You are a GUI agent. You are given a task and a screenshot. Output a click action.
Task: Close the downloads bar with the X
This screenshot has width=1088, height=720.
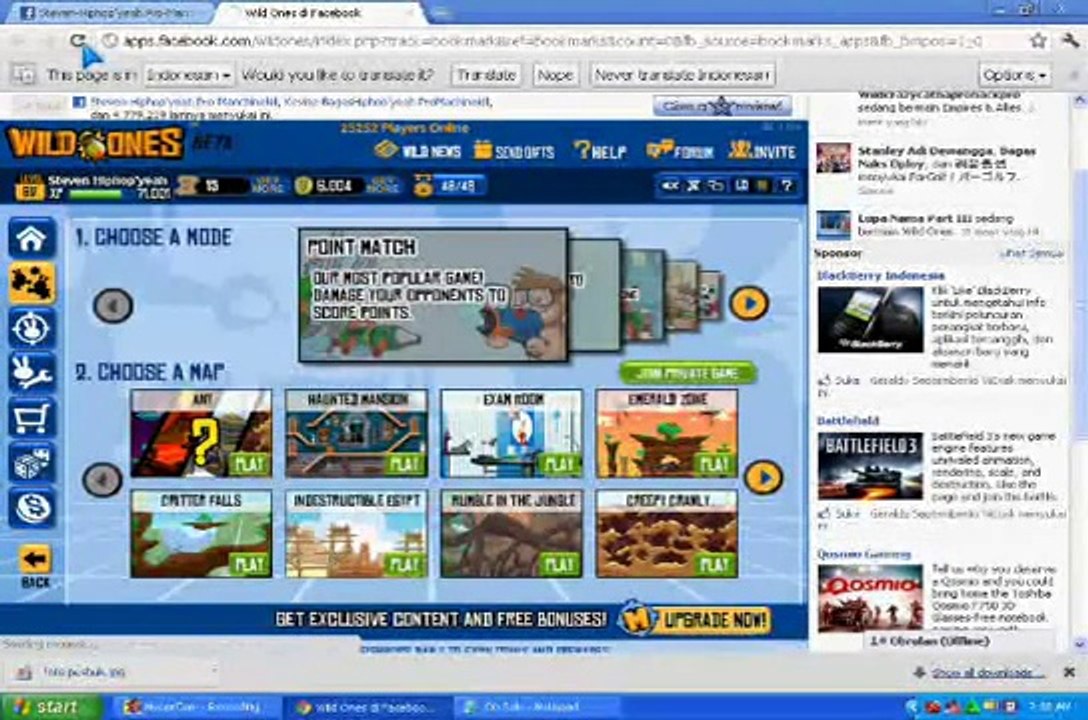(1069, 672)
